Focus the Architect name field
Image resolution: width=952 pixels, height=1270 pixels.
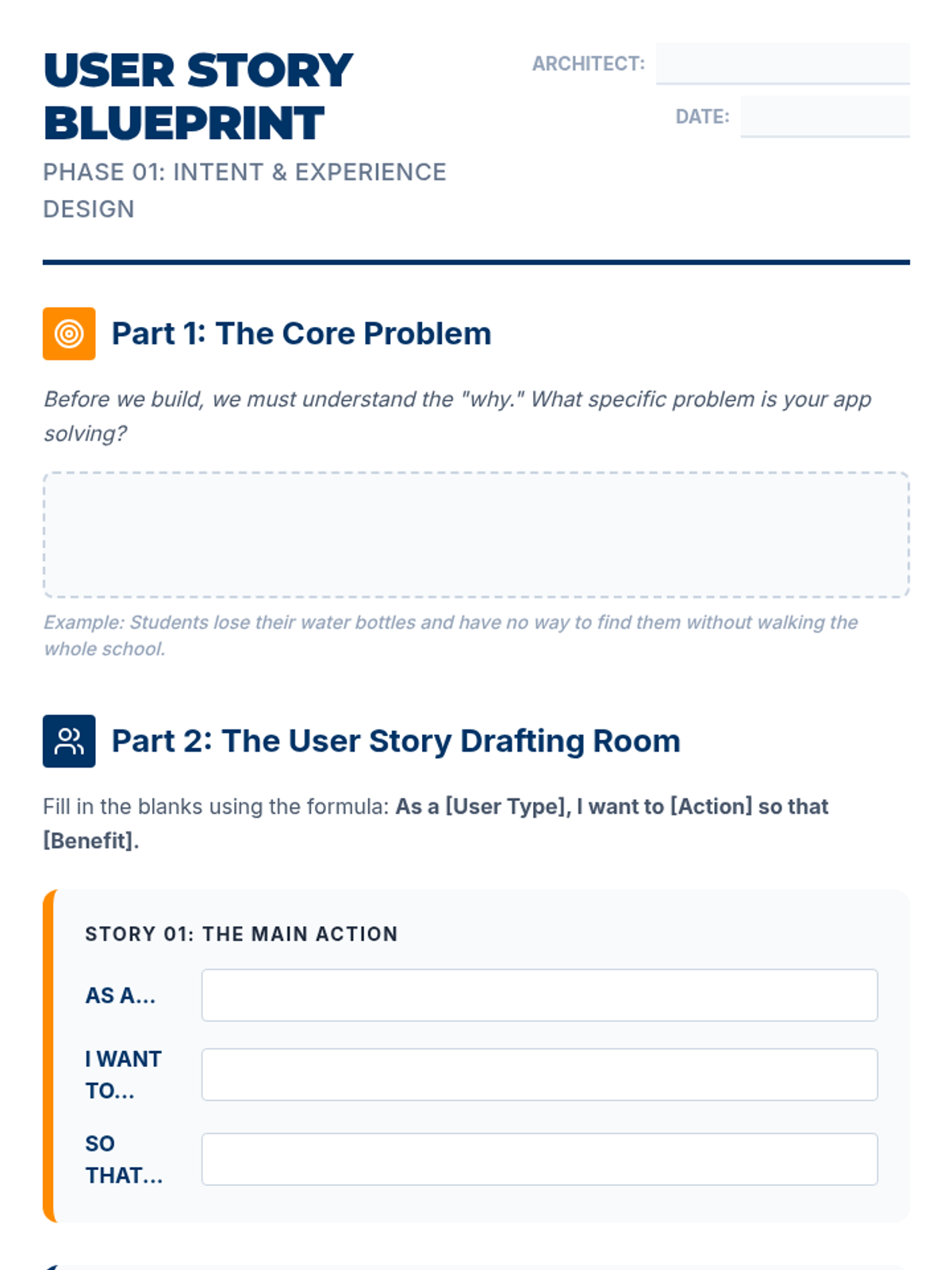782,63
